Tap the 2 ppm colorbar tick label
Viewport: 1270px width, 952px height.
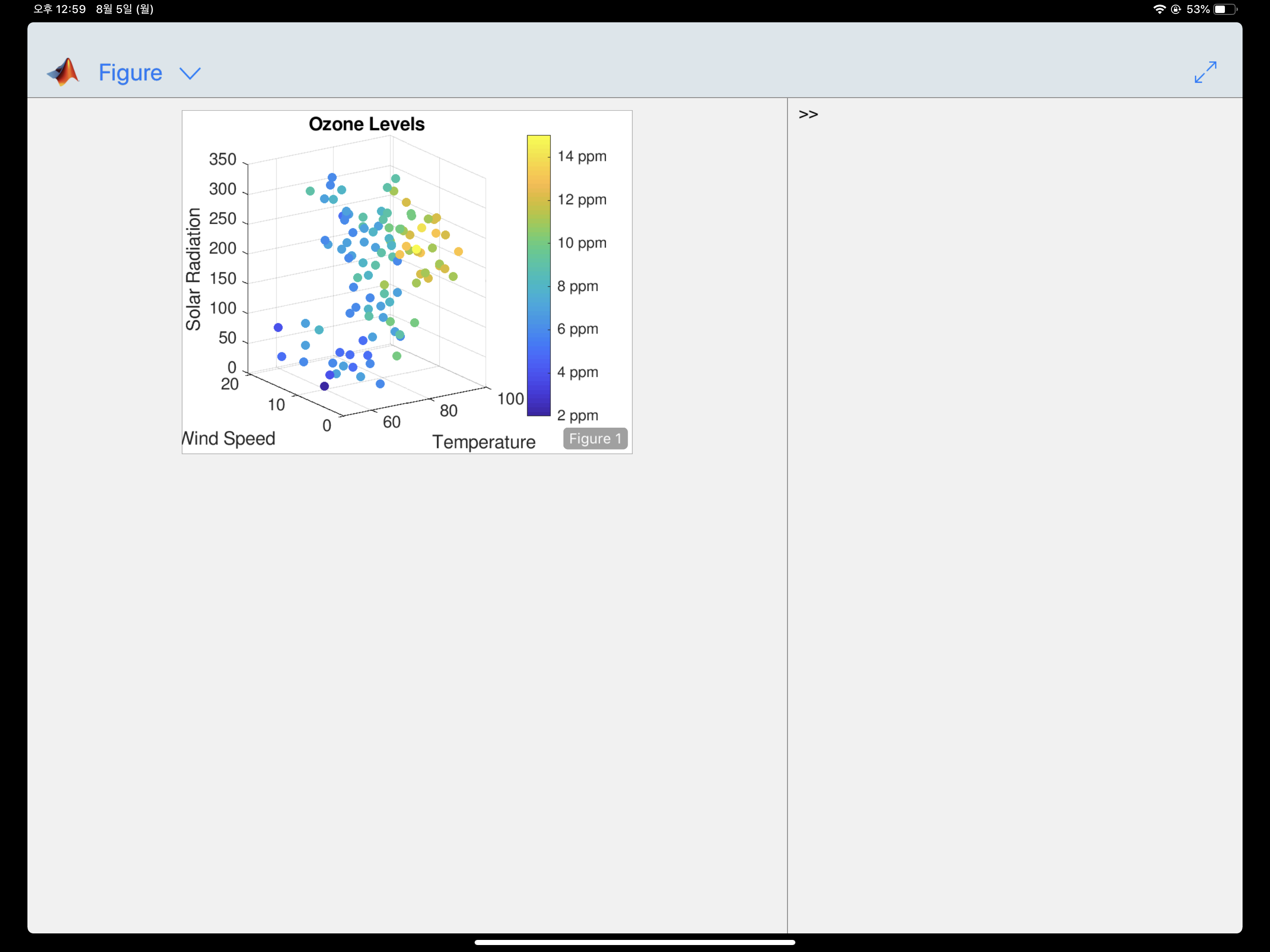(577, 415)
